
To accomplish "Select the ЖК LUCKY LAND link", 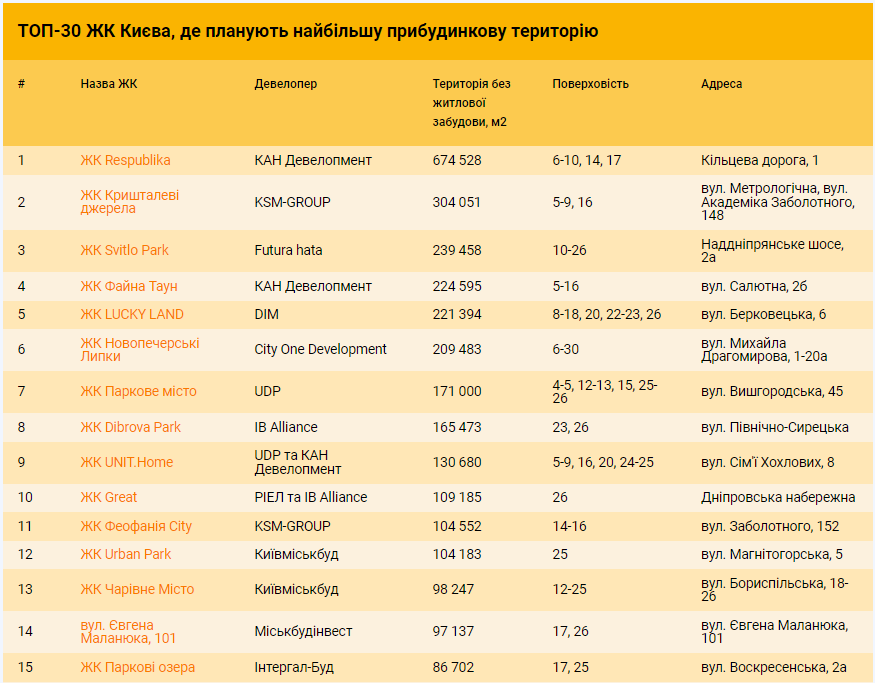I will 132,314.
